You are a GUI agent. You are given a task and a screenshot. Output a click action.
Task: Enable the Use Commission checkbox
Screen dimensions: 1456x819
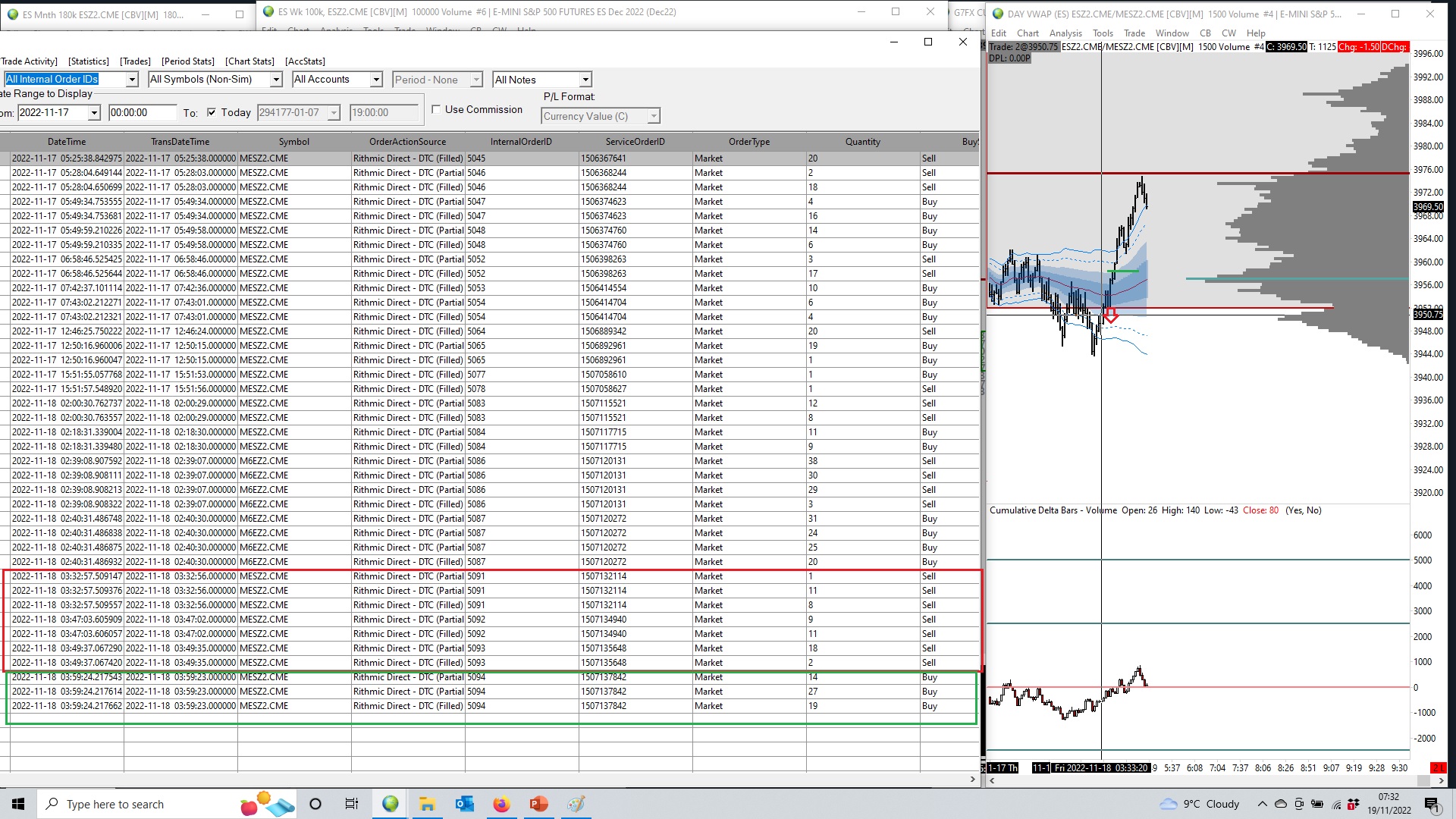click(x=436, y=109)
